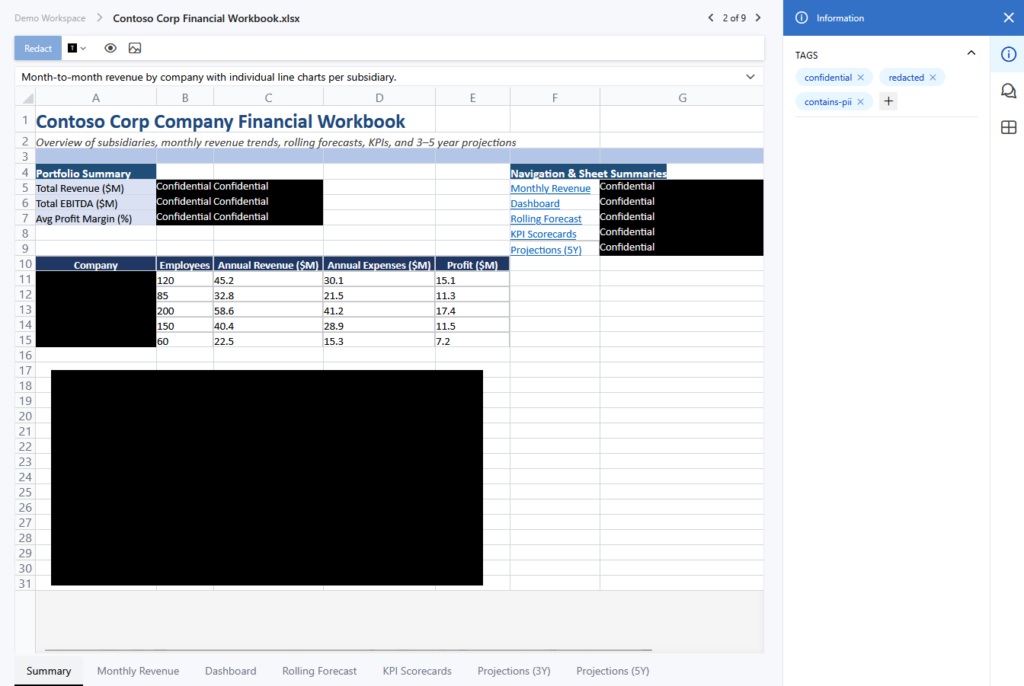Remove the contains-pii tag
Viewport: 1024px width, 686px height.
(x=861, y=102)
